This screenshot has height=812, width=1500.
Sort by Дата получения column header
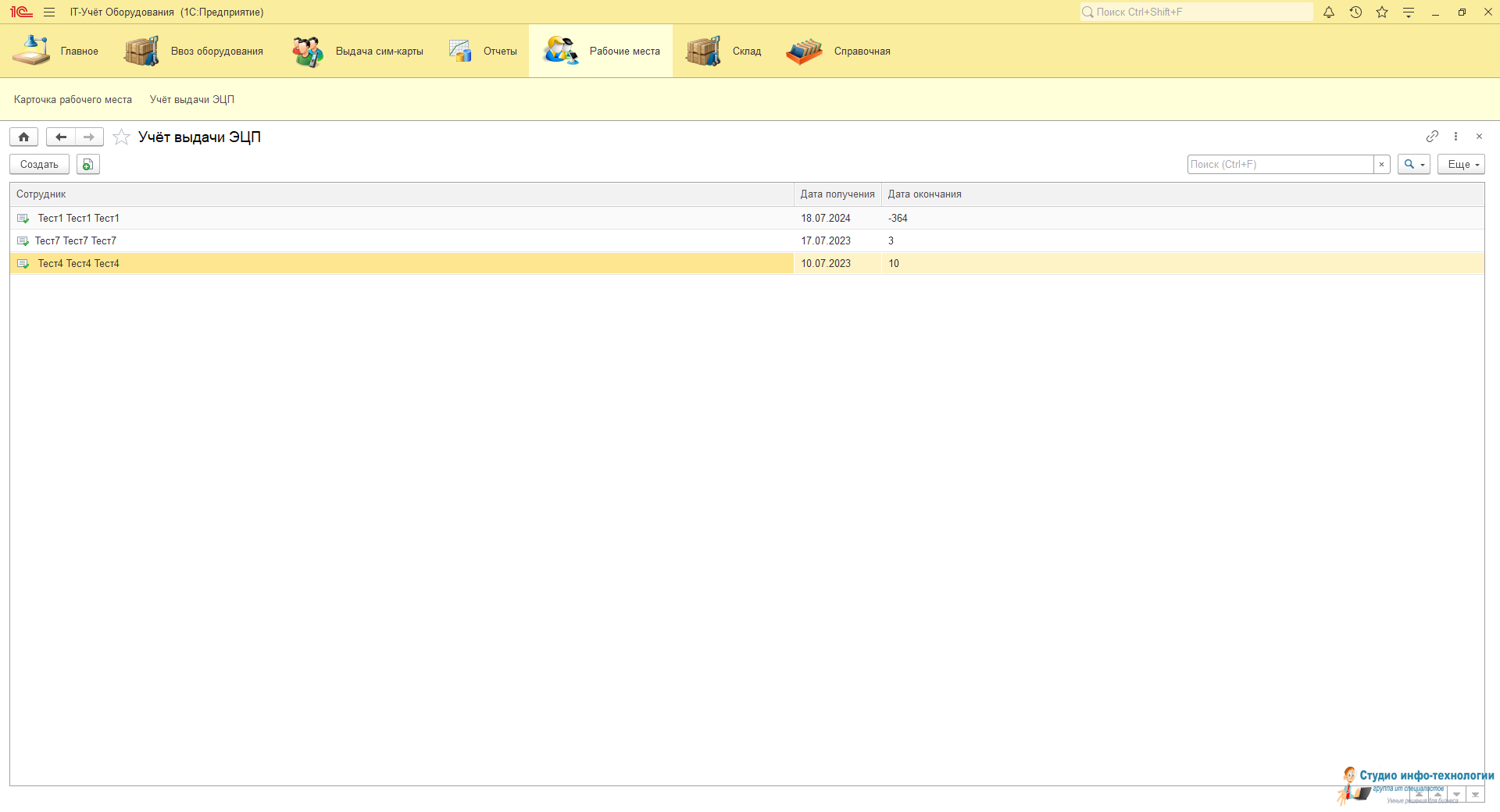pyautogui.click(x=837, y=194)
